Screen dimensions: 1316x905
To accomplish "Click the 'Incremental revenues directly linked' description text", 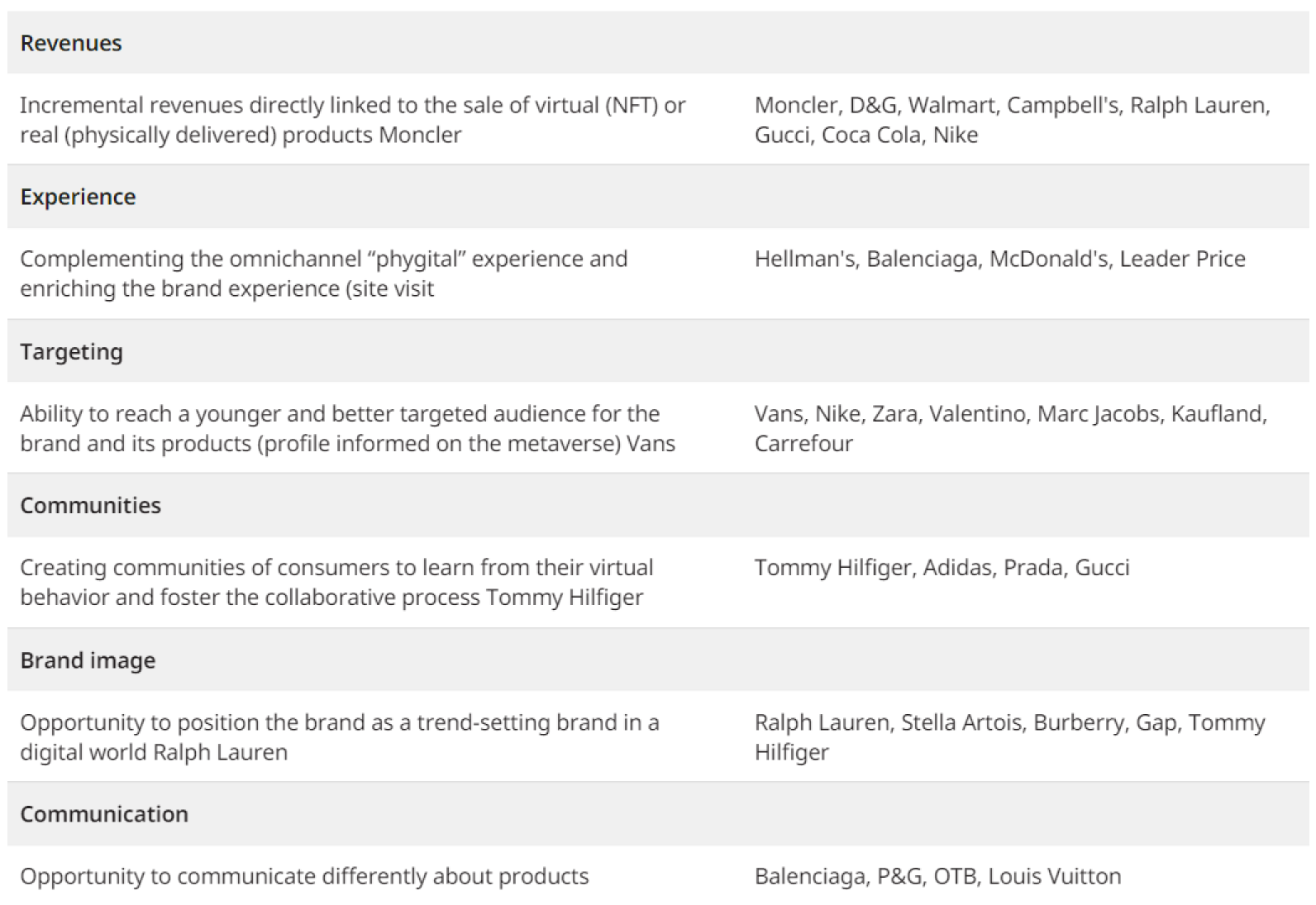I will tap(352, 120).
